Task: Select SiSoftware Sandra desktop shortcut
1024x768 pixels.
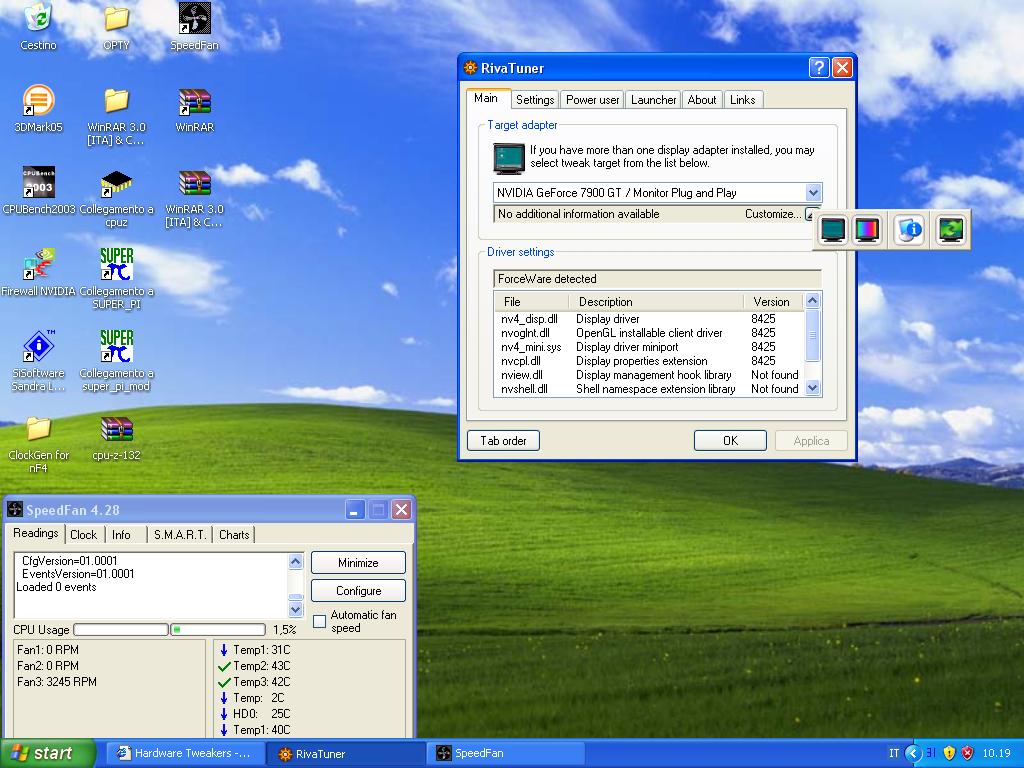Action: [x=38, y=361]
